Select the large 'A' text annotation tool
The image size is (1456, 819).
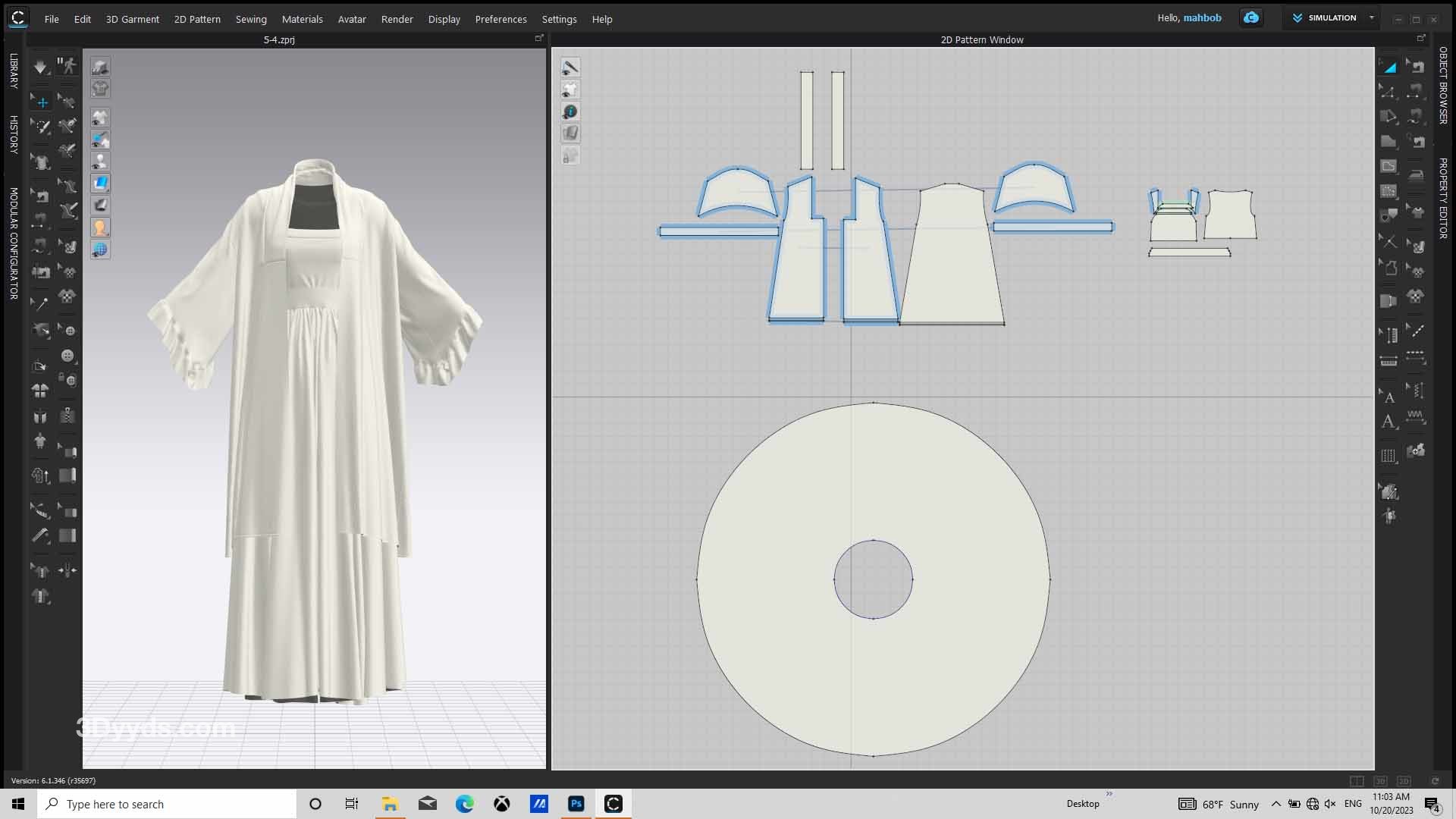[1388, 422]
